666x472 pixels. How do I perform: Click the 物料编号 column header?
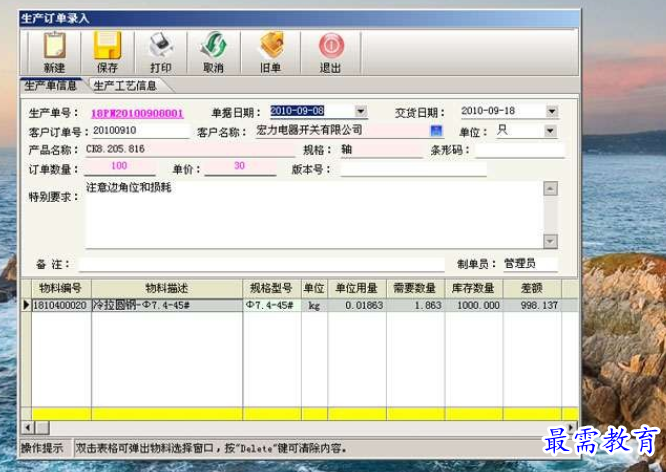pyautogui.click(x=61, y=288)
